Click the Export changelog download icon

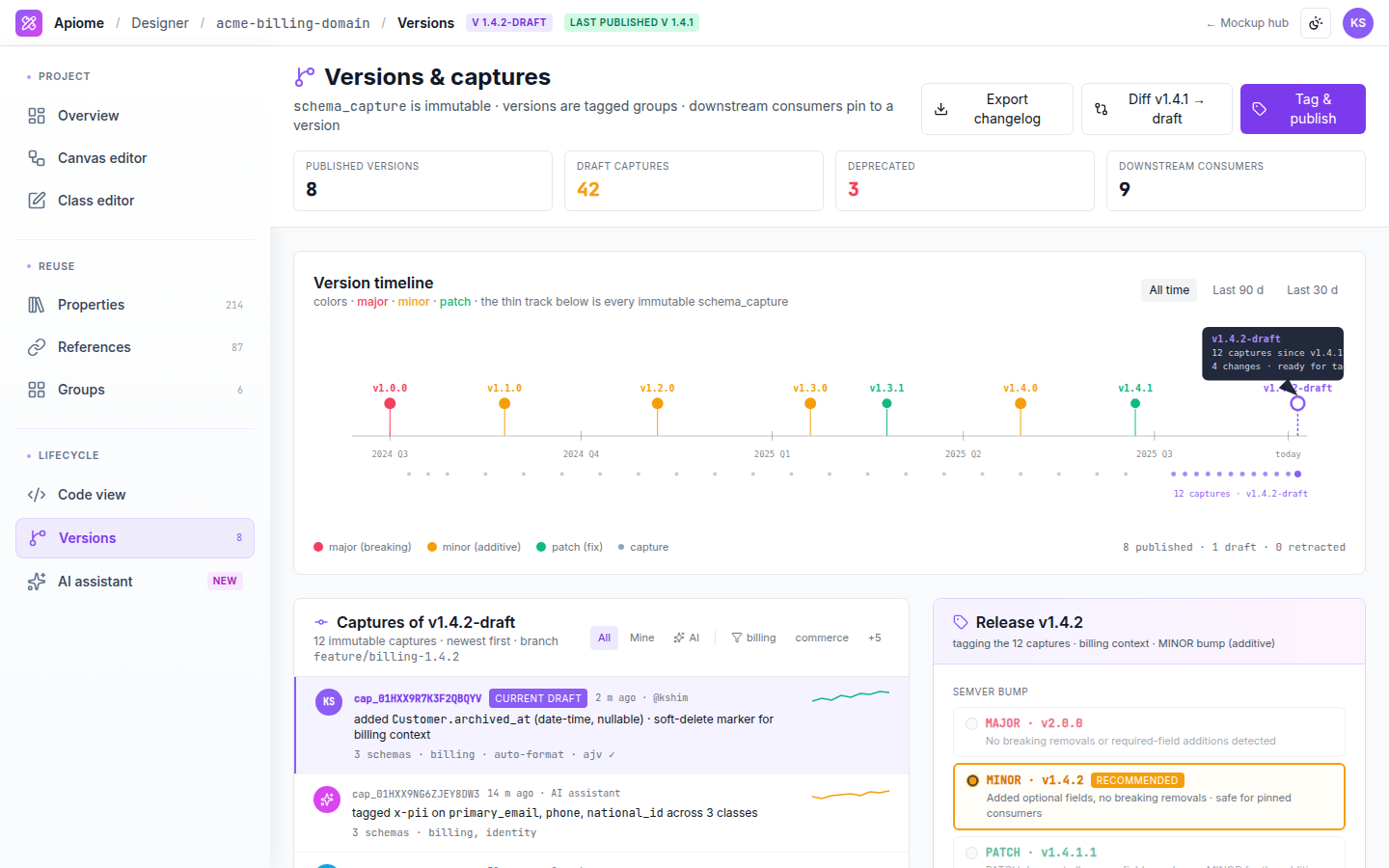[x=941, y=109]
